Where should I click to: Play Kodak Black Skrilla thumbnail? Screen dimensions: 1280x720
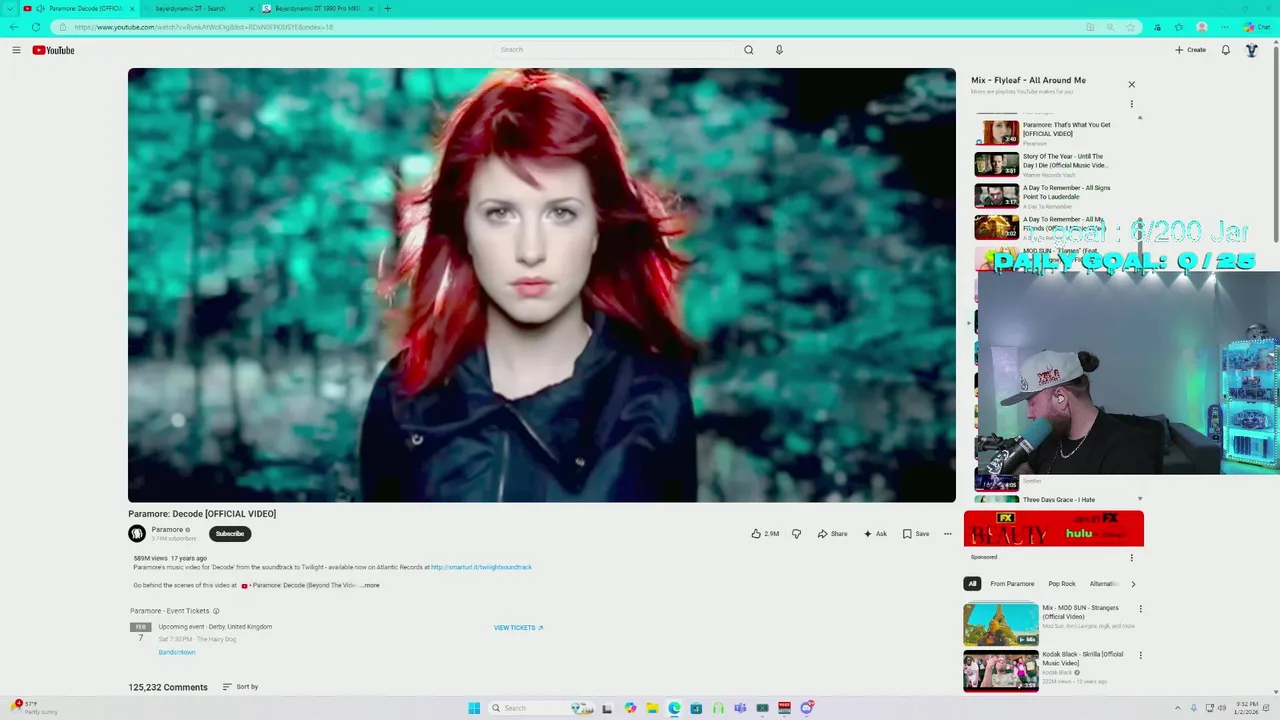point(1001,671)
